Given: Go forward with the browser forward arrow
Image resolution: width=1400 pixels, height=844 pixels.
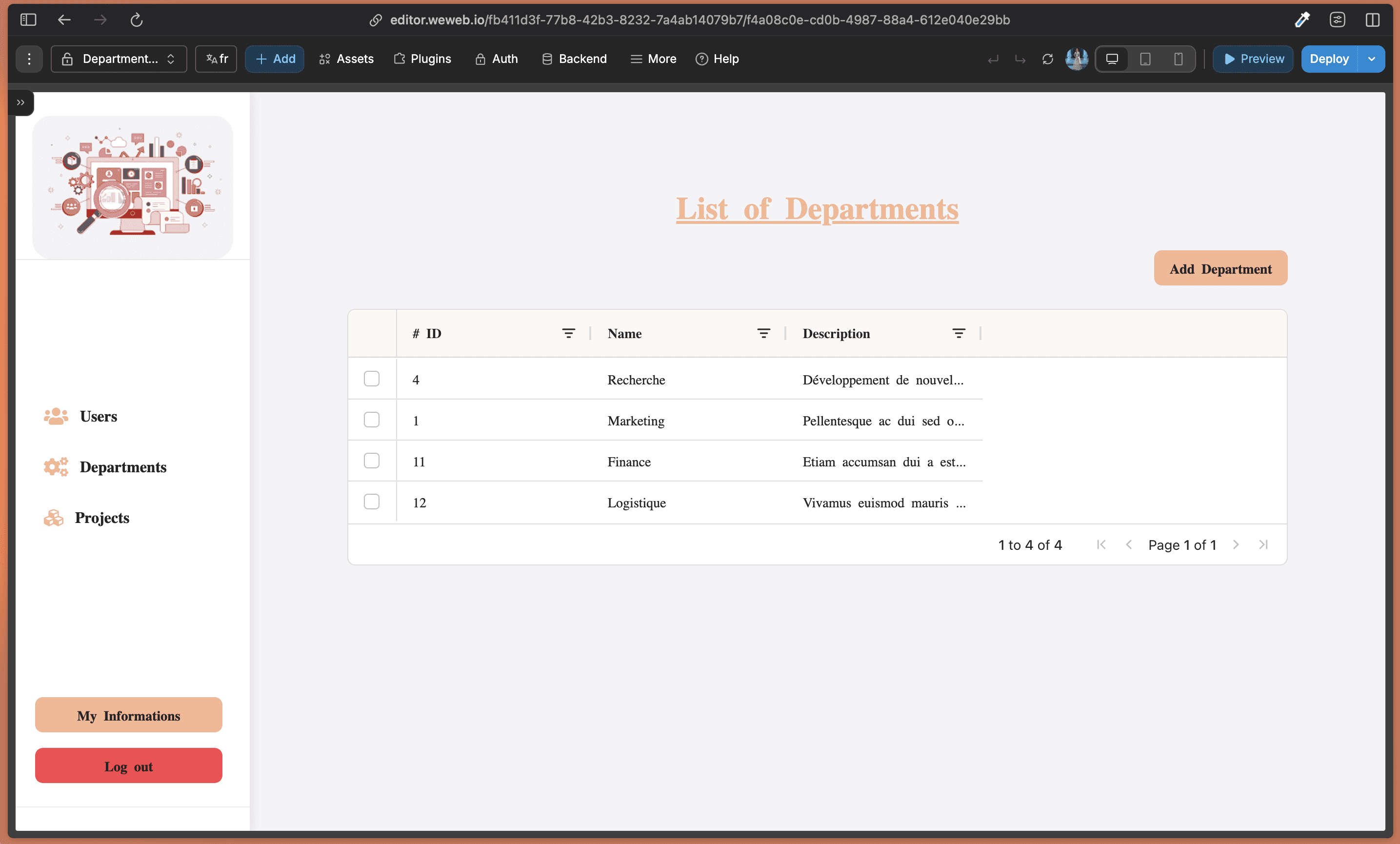Looking at the screenshot, I should [100, 20].
